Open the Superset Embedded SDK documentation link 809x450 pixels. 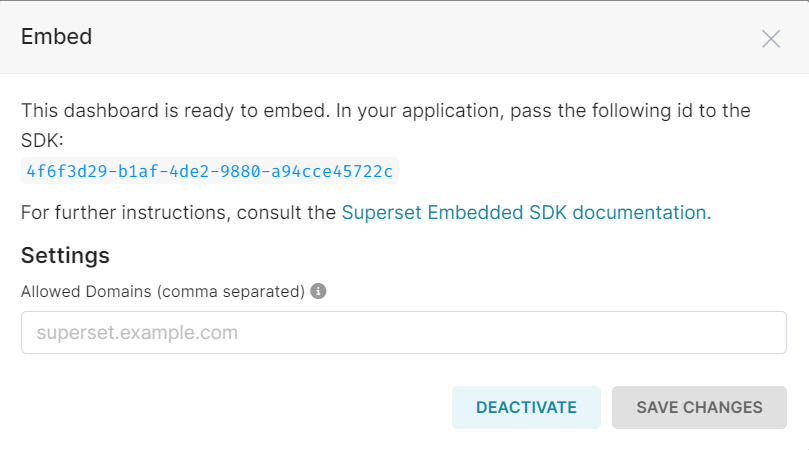pos(526,212)
